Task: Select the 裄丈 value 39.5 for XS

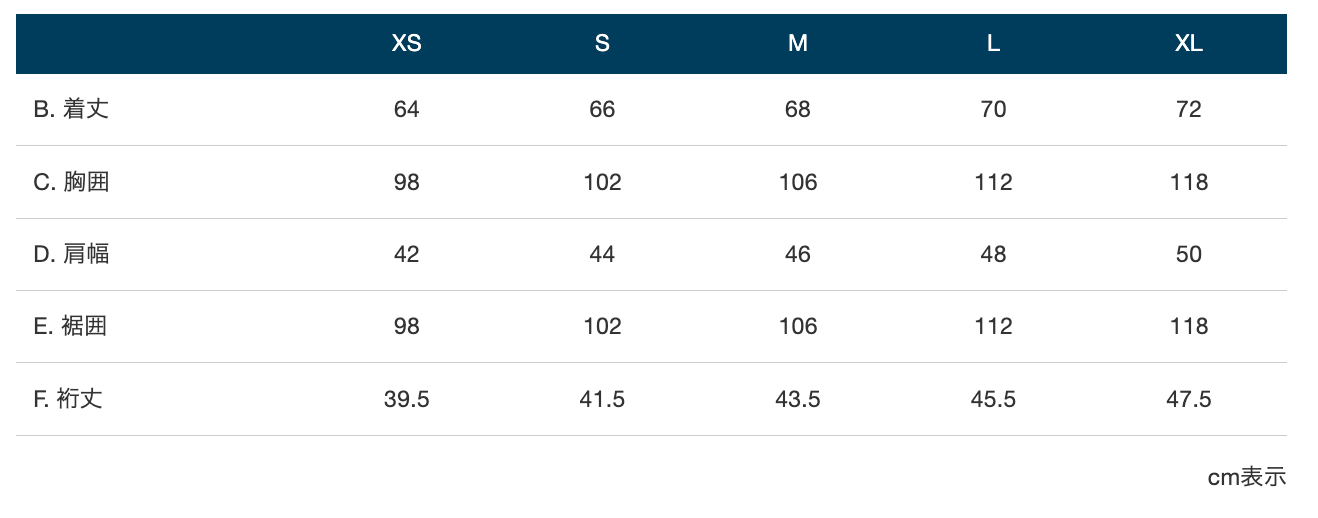Action: coord(406,399)
